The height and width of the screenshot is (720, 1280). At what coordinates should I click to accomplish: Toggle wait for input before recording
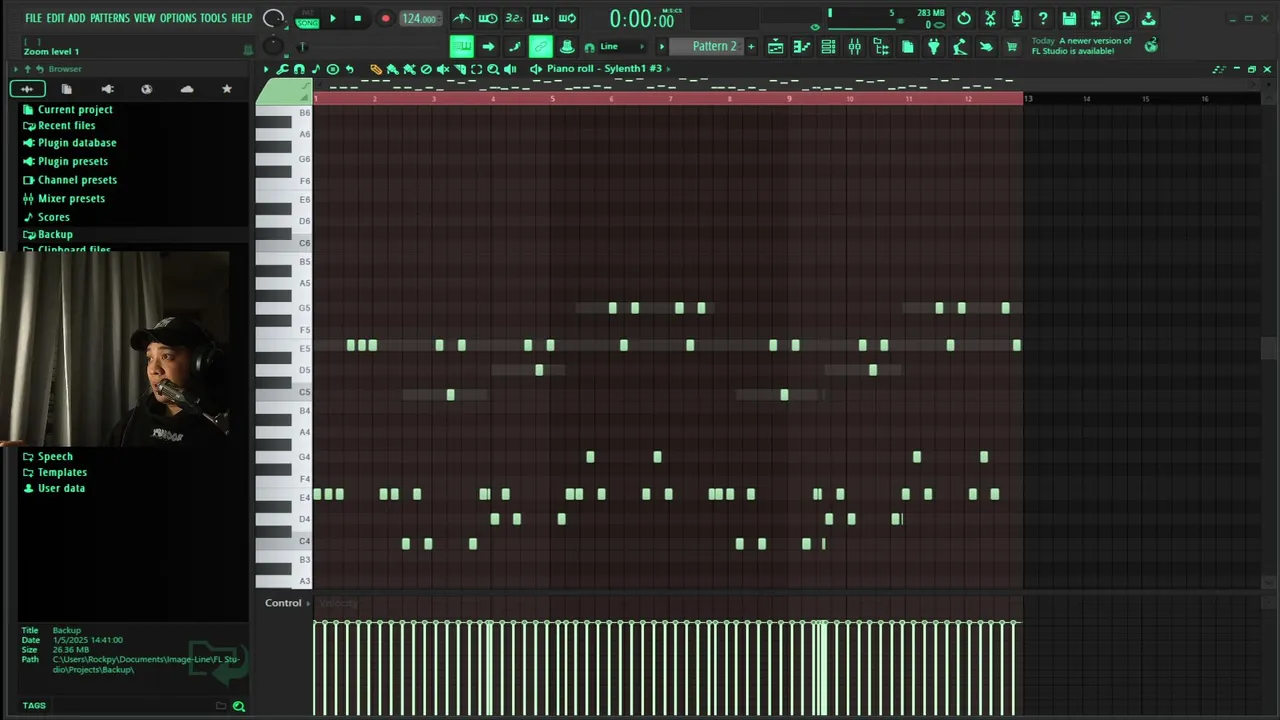488,18
